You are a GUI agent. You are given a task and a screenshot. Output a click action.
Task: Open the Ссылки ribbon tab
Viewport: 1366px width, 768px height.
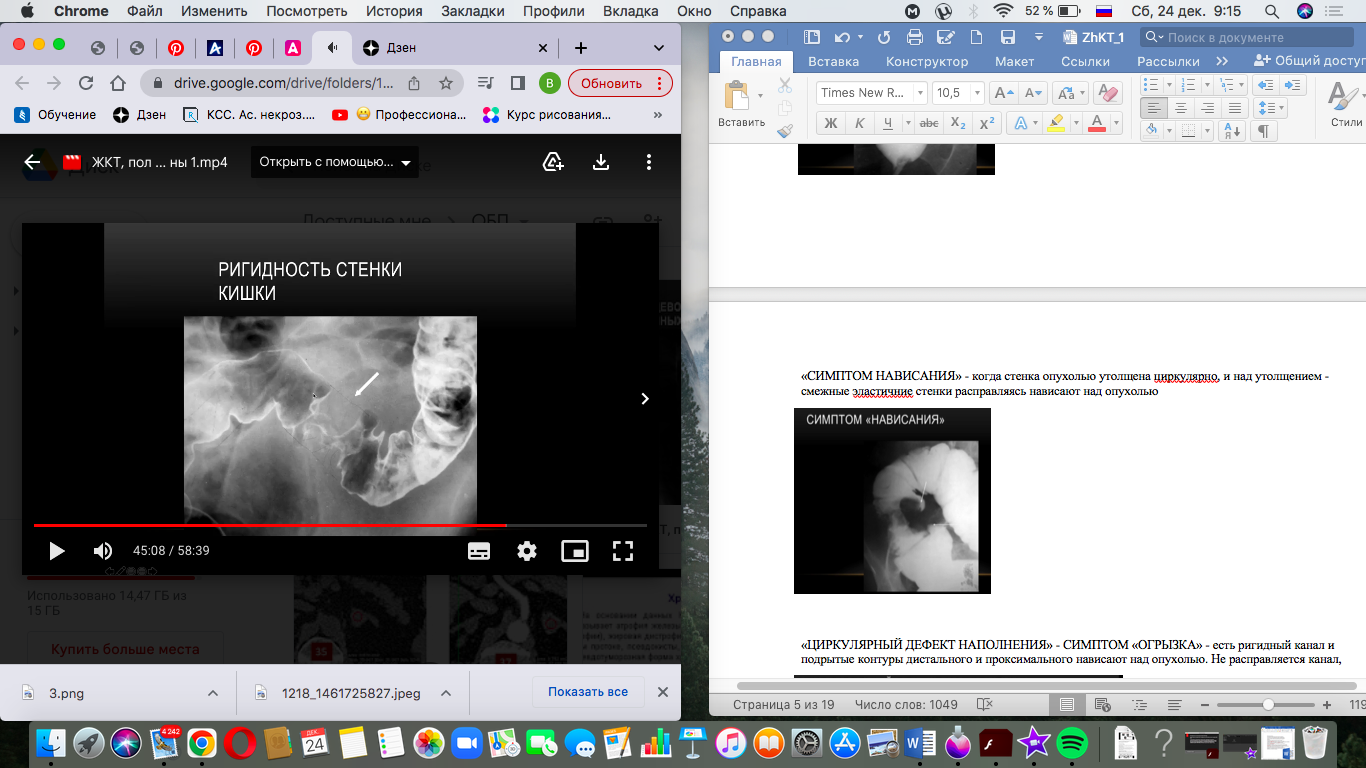click(1085, 61)
